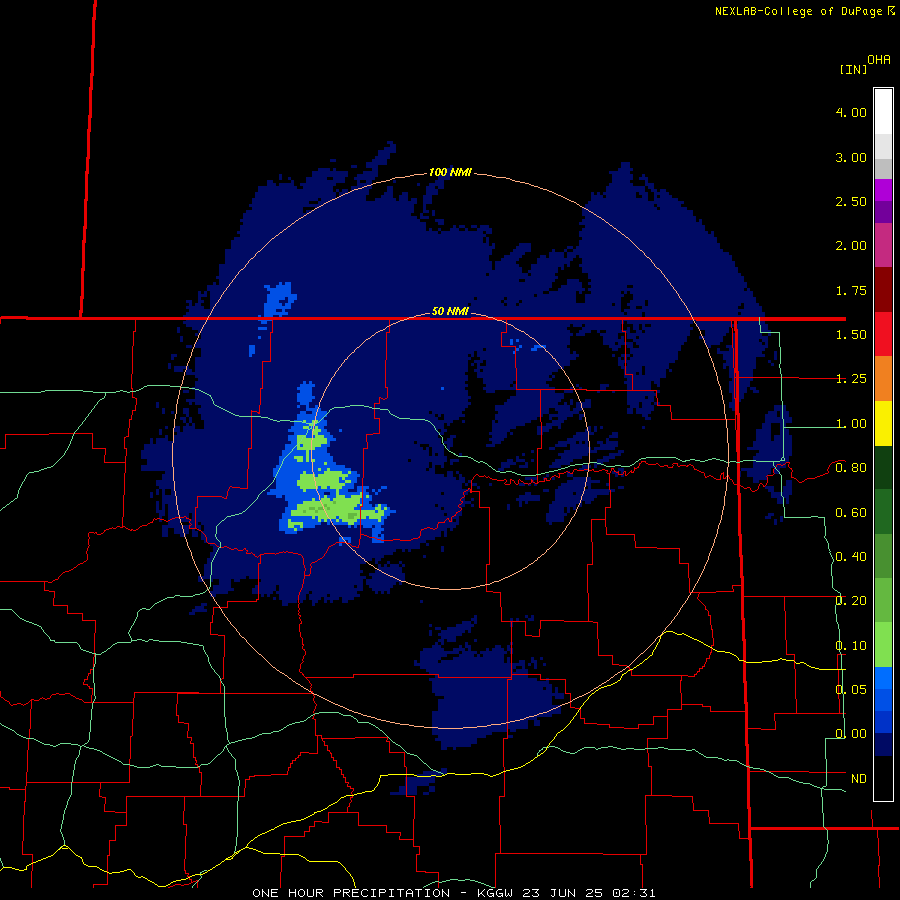
Task: Click the 2.50 scale value
Action: pyautogui.click(x=851, y=201)
